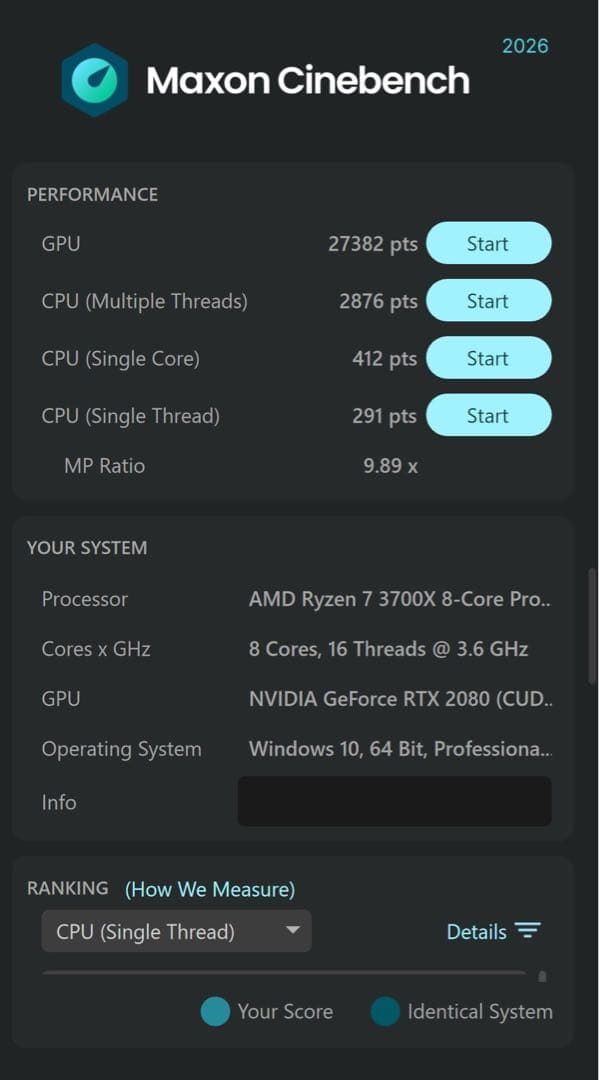Start the CPU (Single Thread) benchmark

pos(489,415)
